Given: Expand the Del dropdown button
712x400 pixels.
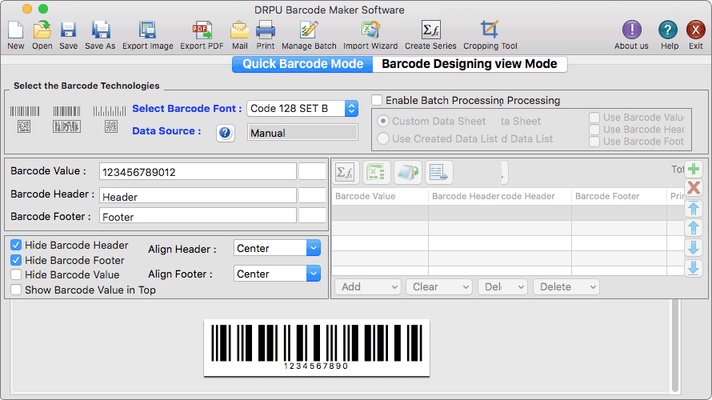Looking at the screenshot, I should pyautogui.click(x=502, y=287).
